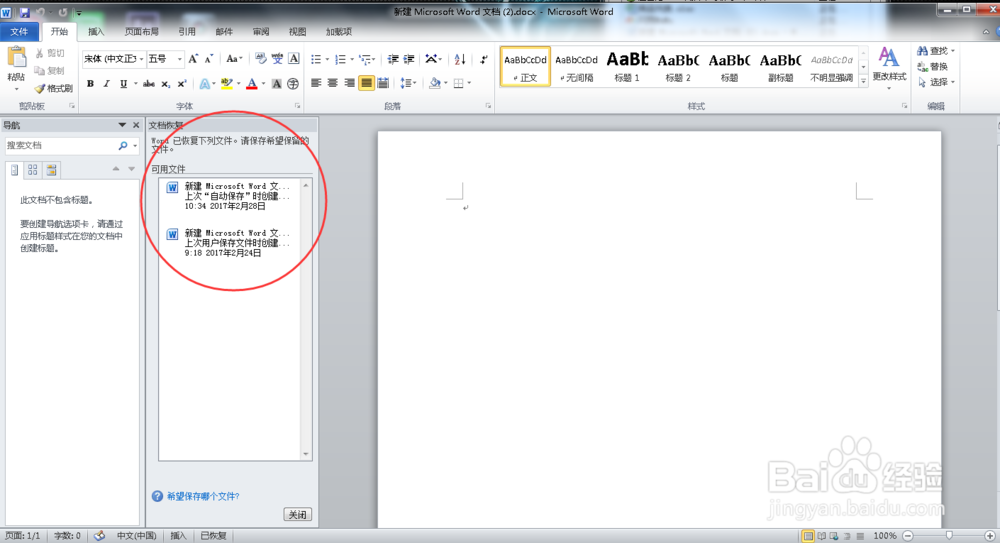
Task: Center align text
Action: [332, 83]
